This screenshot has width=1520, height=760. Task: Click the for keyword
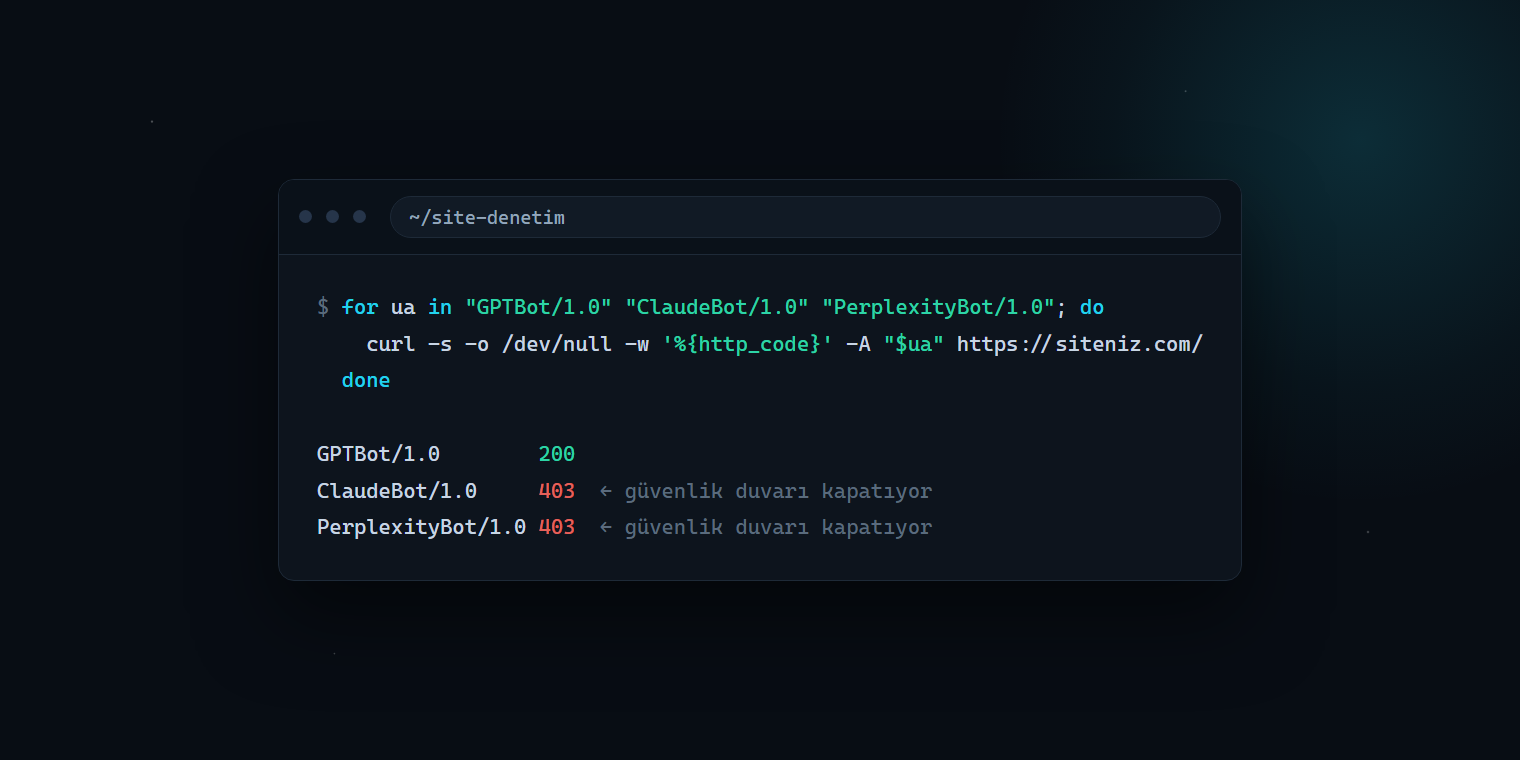pos(360,307)
